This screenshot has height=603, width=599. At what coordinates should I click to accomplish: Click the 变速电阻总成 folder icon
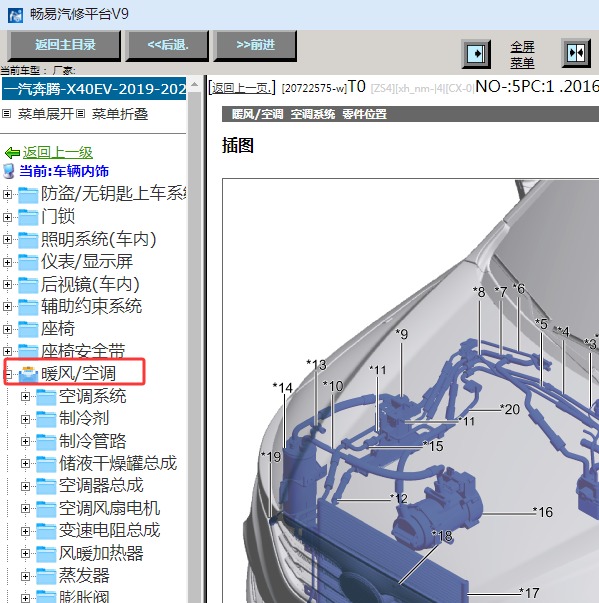(46, 531)
